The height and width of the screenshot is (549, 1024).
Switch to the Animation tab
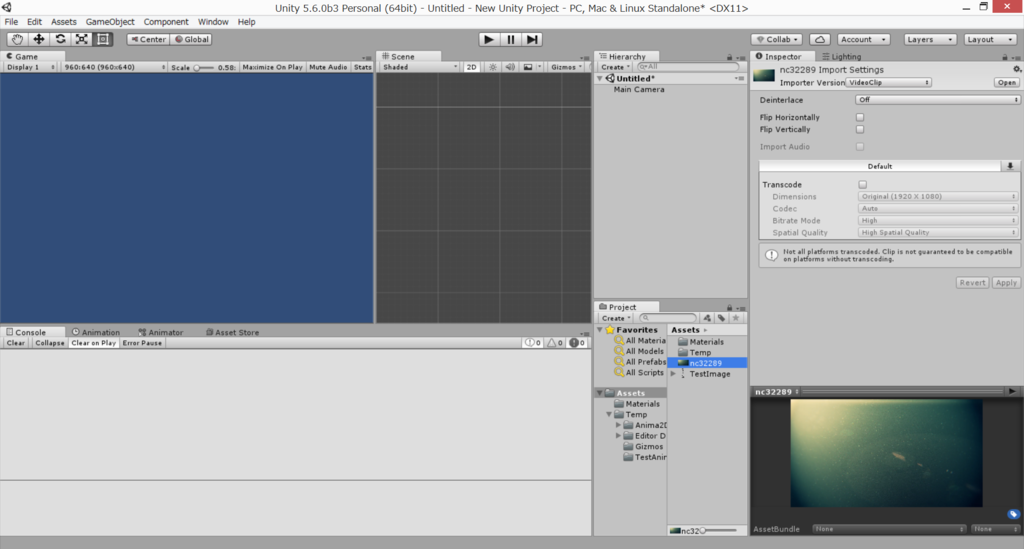coord(95,332)
